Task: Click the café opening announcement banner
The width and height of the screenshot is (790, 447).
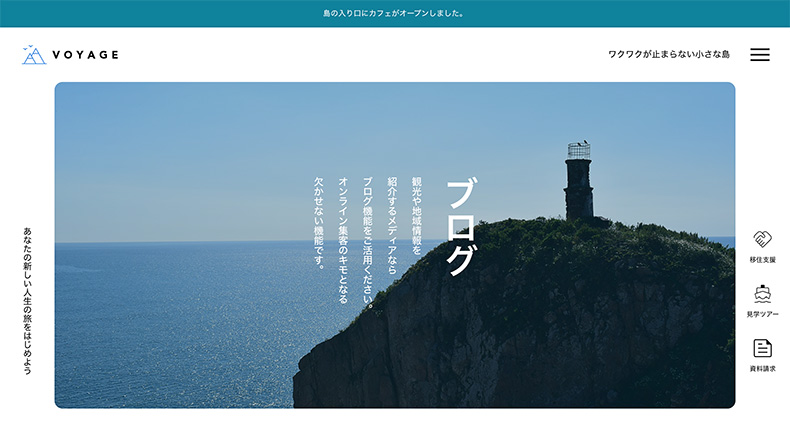Action: tap(395, 14)
